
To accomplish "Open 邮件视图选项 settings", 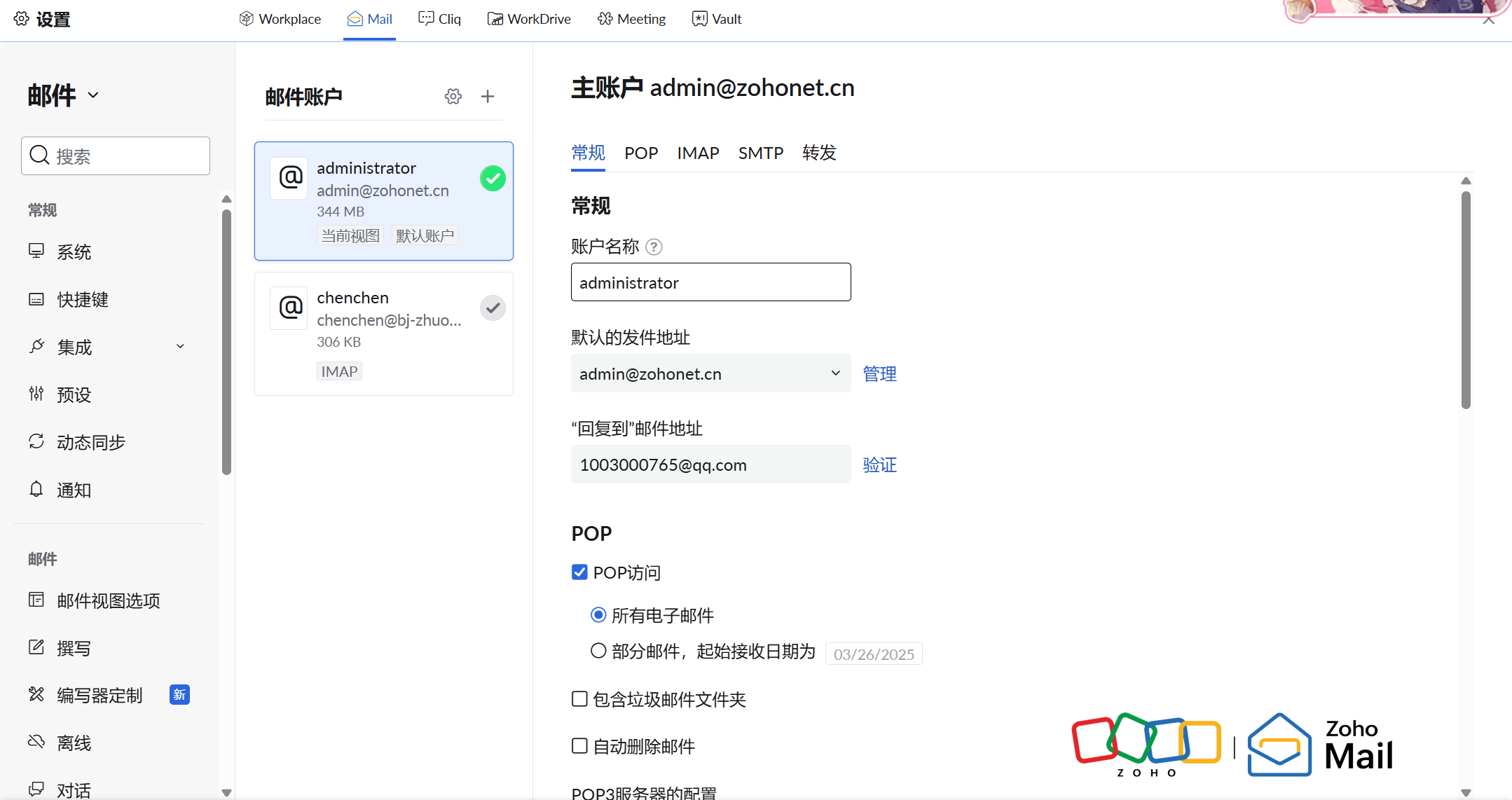I will [x=109, y=601].
